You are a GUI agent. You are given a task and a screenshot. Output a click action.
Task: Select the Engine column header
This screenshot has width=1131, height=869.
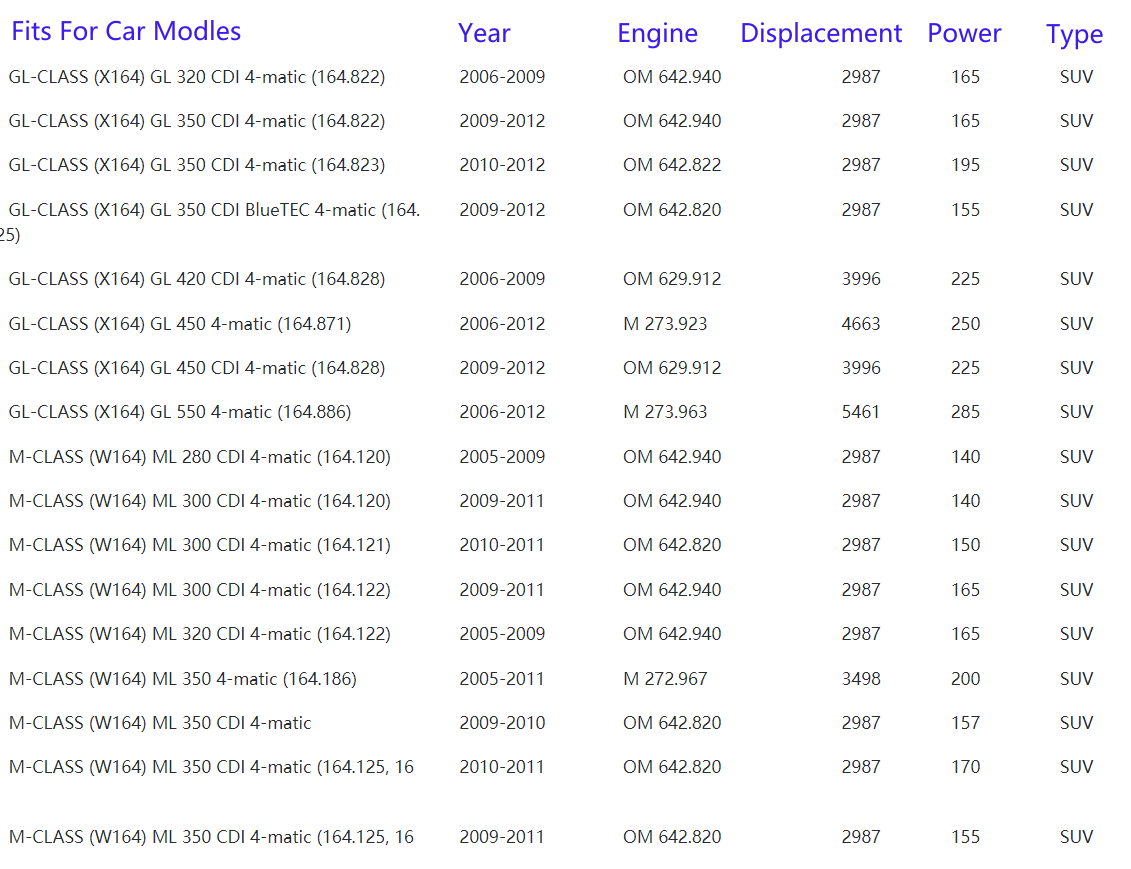(x=657, y=33)
